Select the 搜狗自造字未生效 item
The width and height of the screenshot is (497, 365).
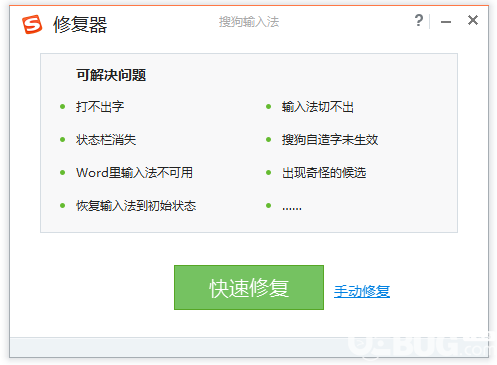(330, 140)
